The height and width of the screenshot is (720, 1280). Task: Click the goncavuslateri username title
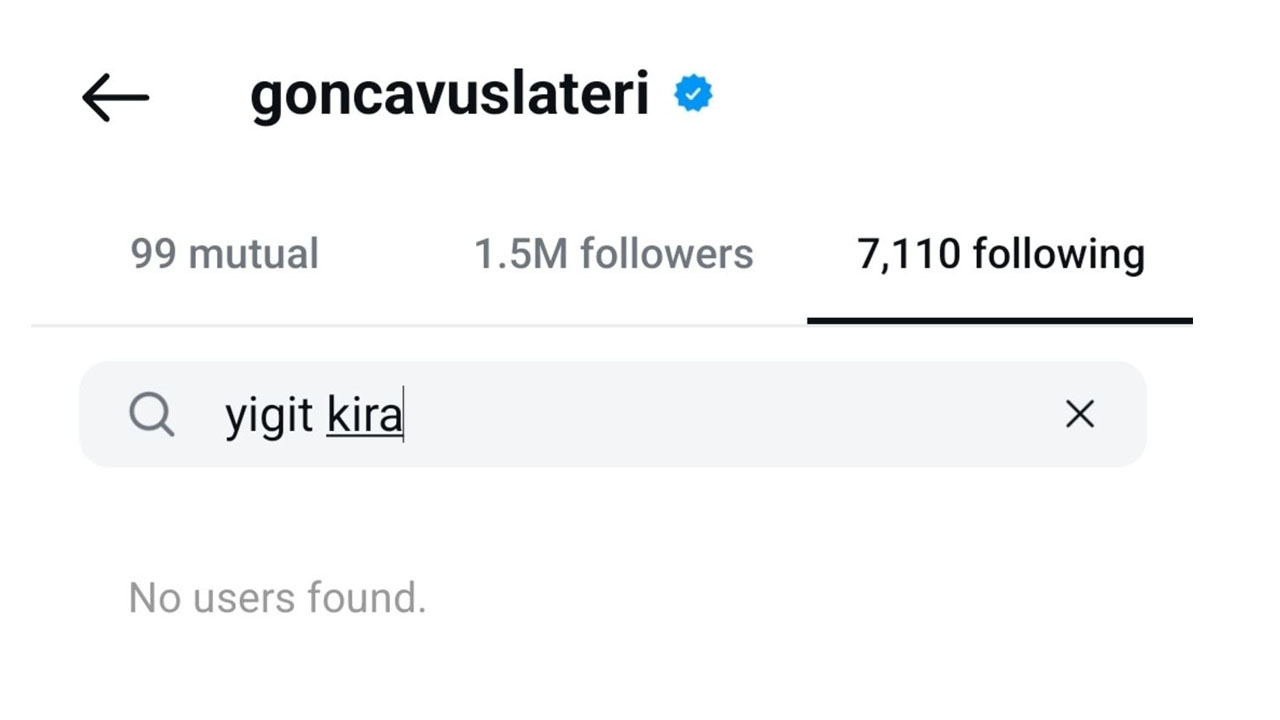(x=449, y=95)
